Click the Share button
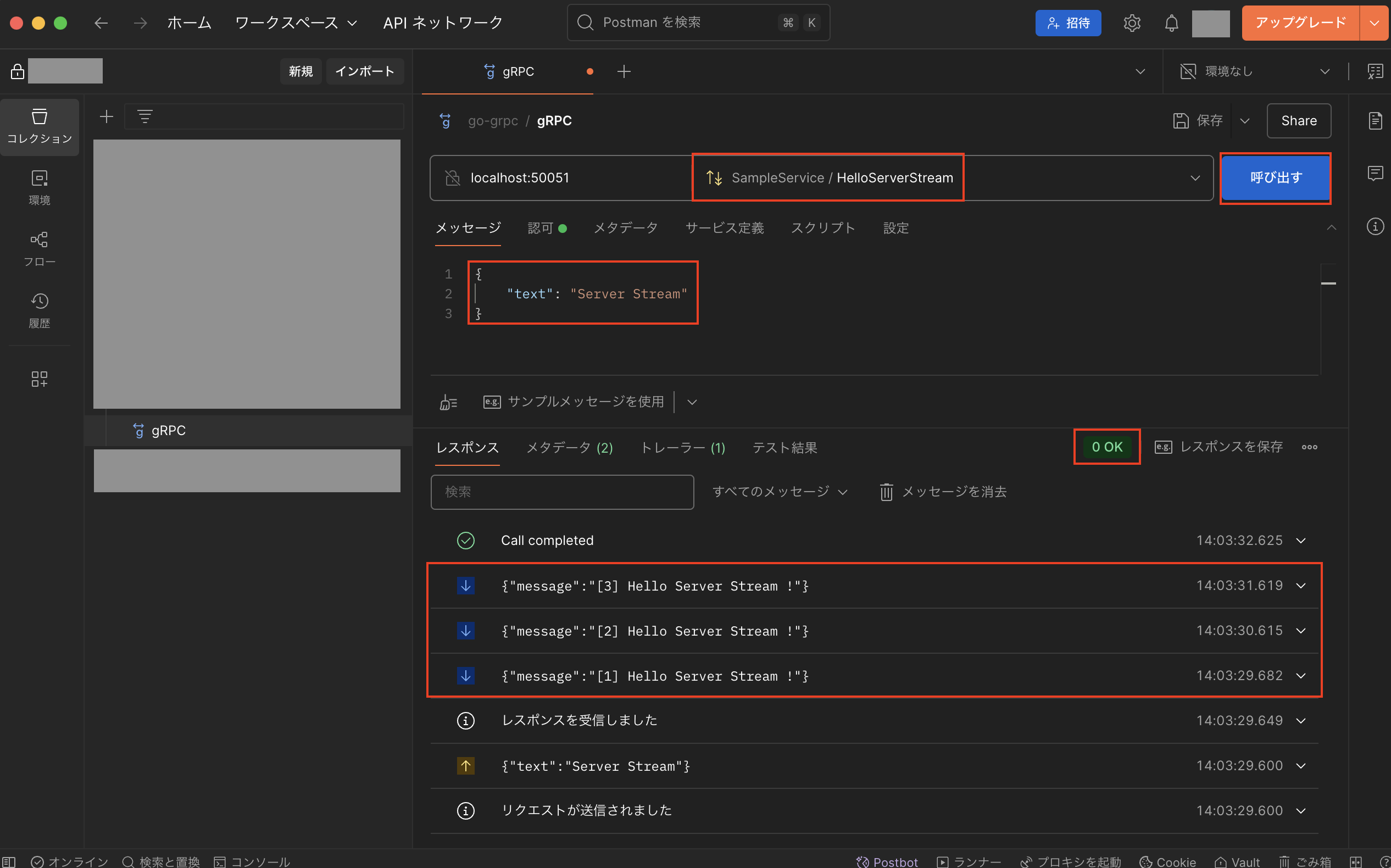 [1299, 120]
